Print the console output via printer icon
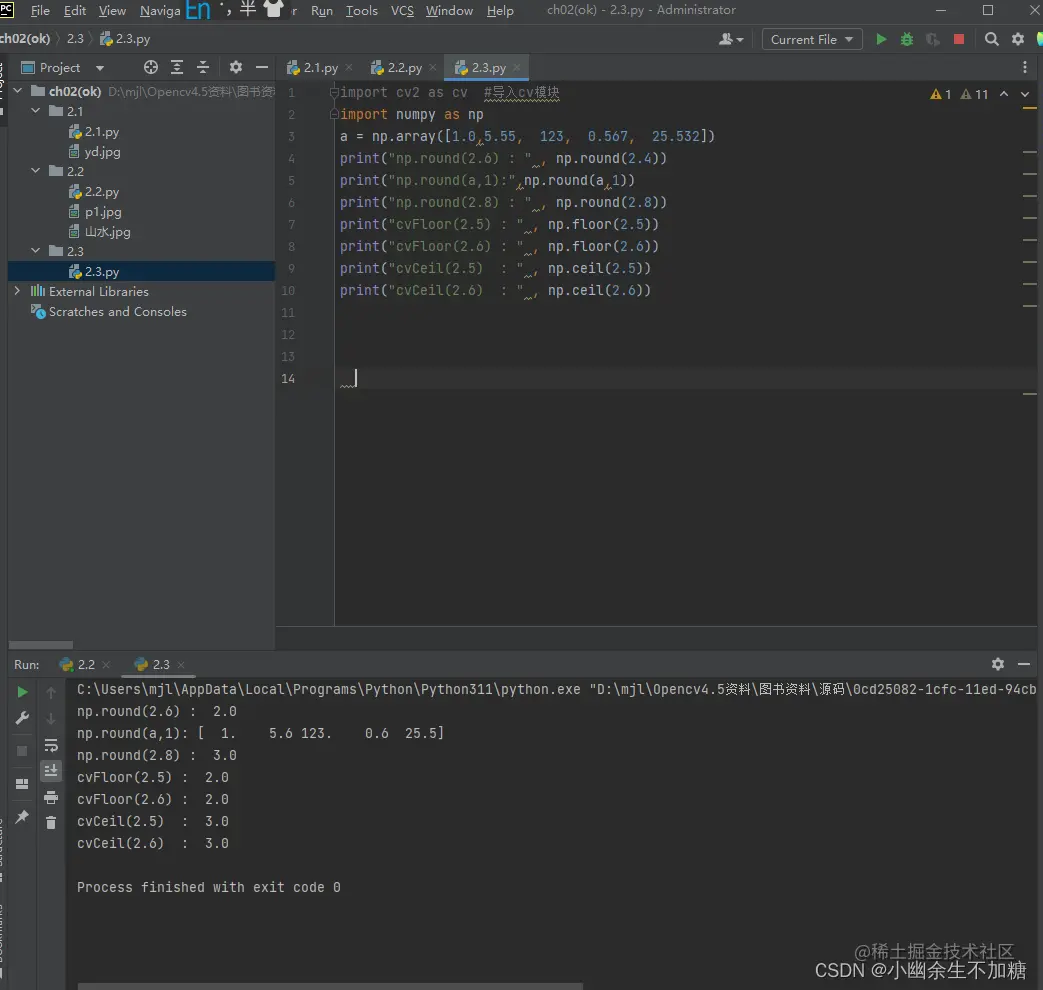This screenshot has width=1043, height=990. coord(51,797)
